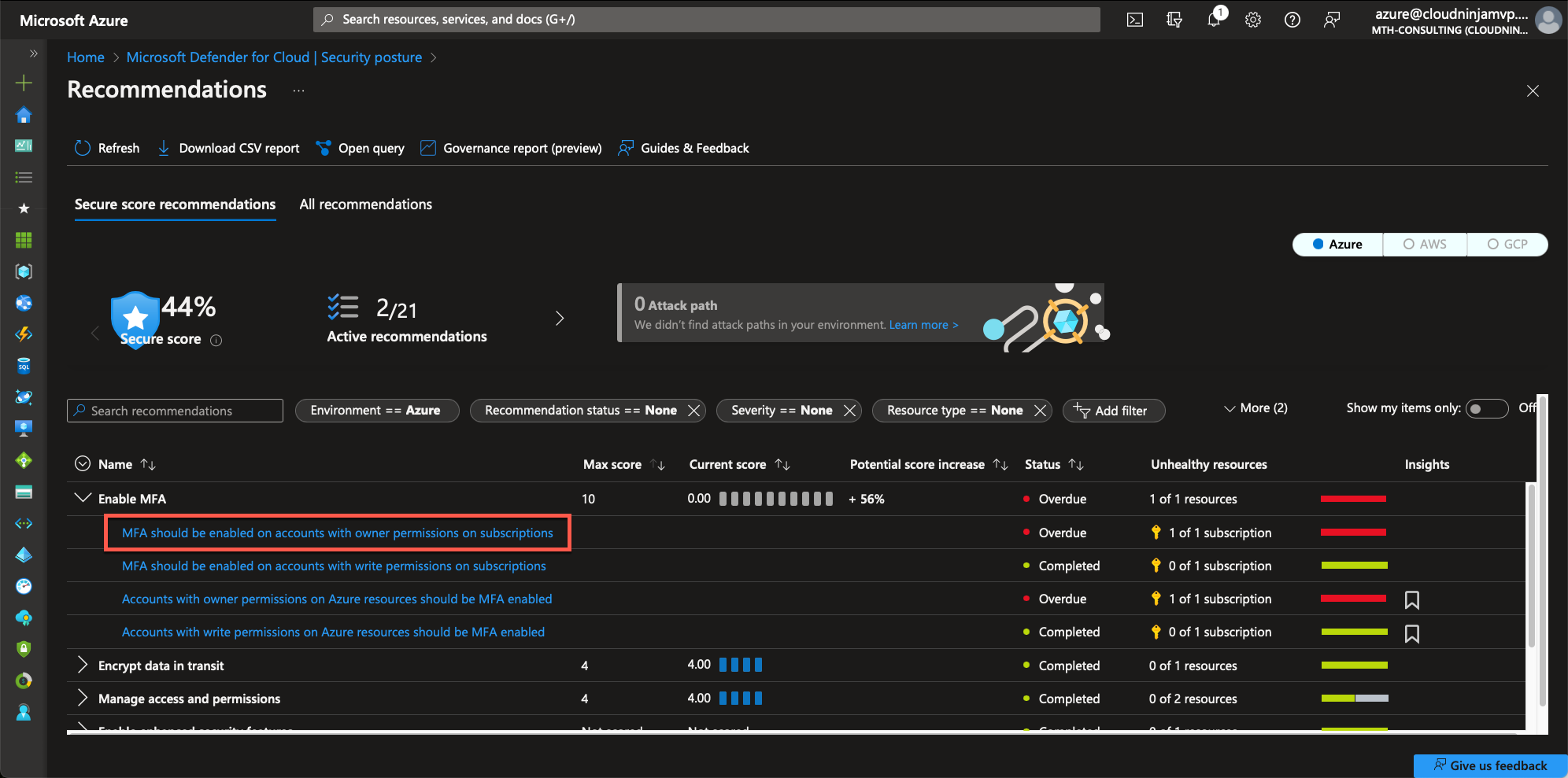Toggle the collapse-all icon beside Name
The width and height of the screenshot is (1568, 778).
tap(83, 464)
